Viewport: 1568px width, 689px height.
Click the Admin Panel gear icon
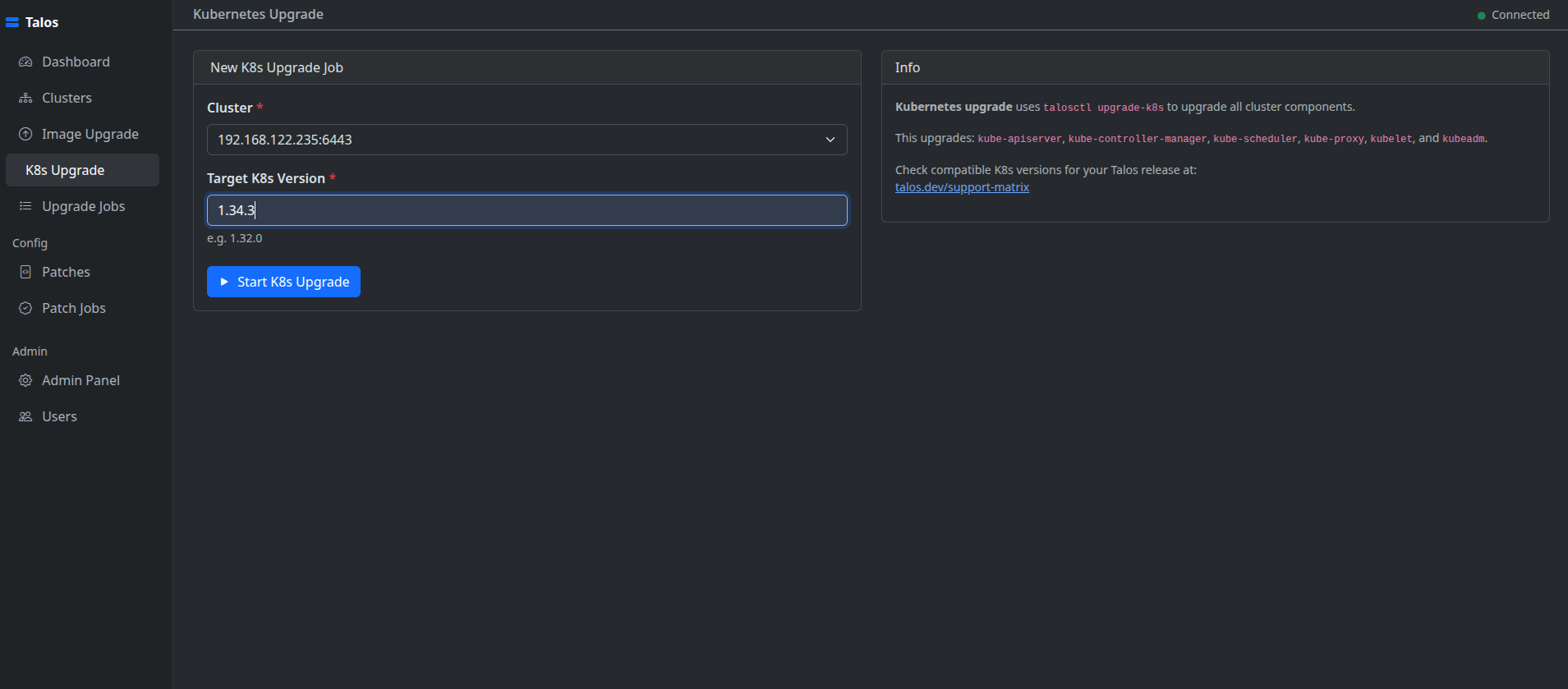pos(25,380)
